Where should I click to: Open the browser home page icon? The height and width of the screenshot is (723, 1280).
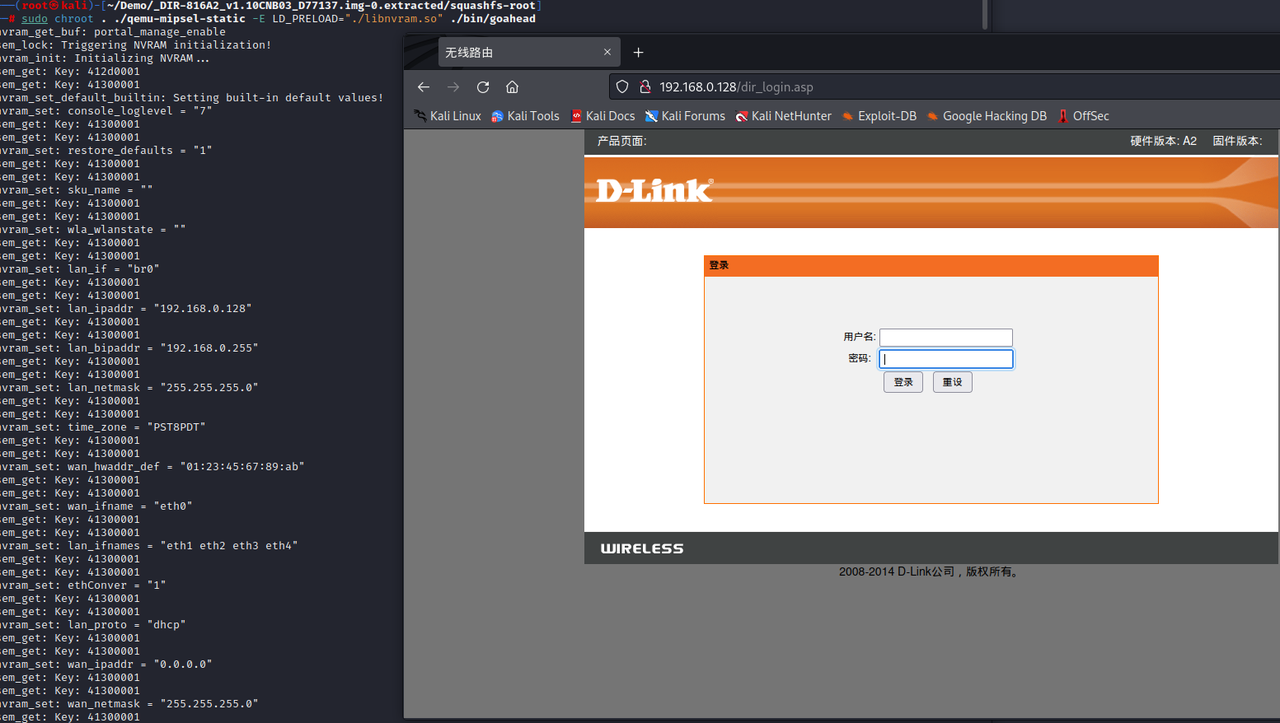(x=512, y=87)
